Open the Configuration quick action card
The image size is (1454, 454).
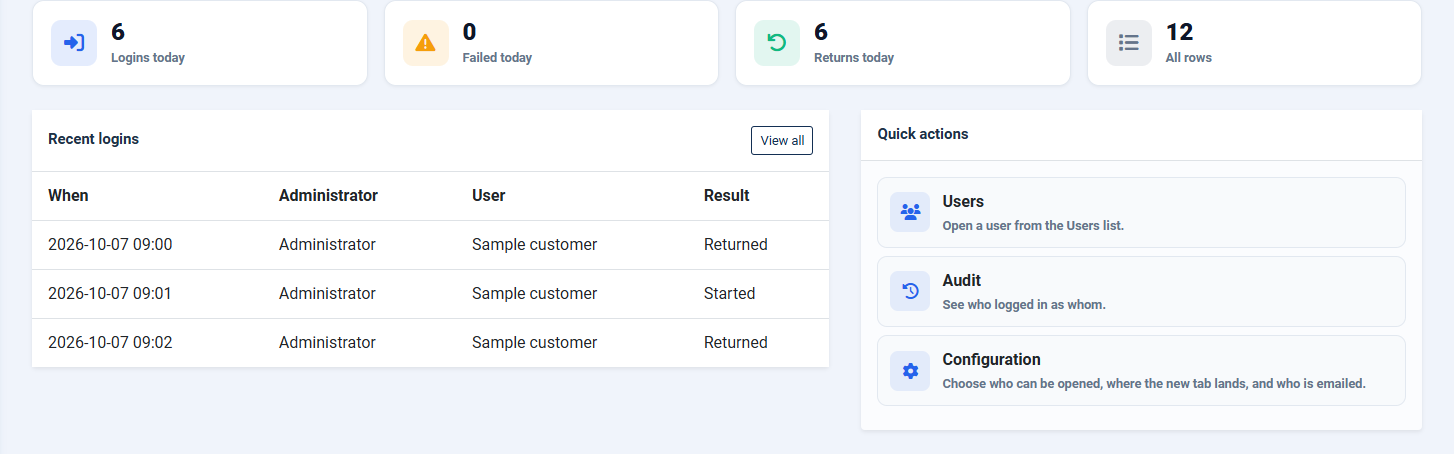pos(1141,370)
